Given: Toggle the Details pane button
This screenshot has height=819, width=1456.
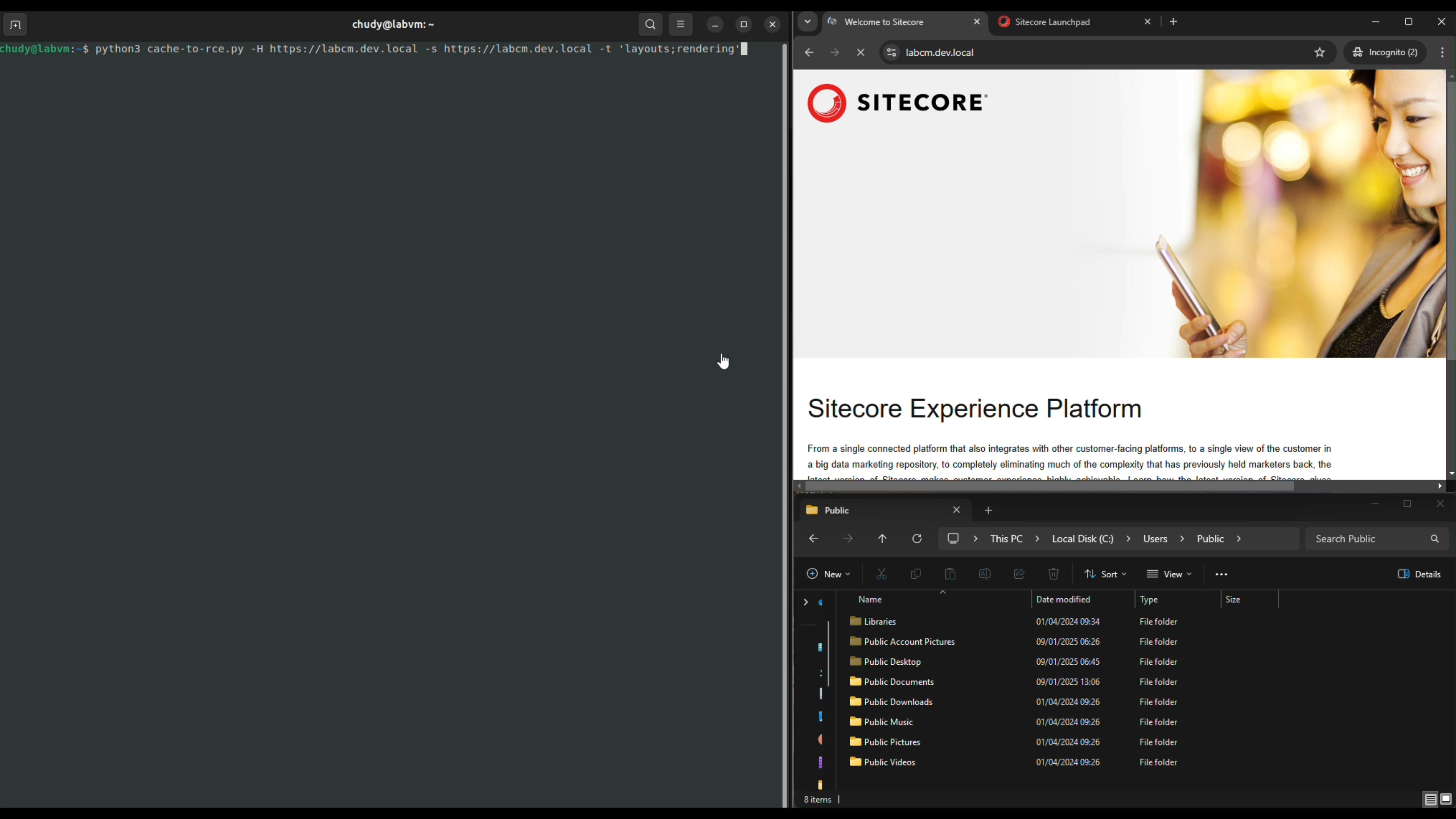Looking at the screenshot, I should [1419, 574].
